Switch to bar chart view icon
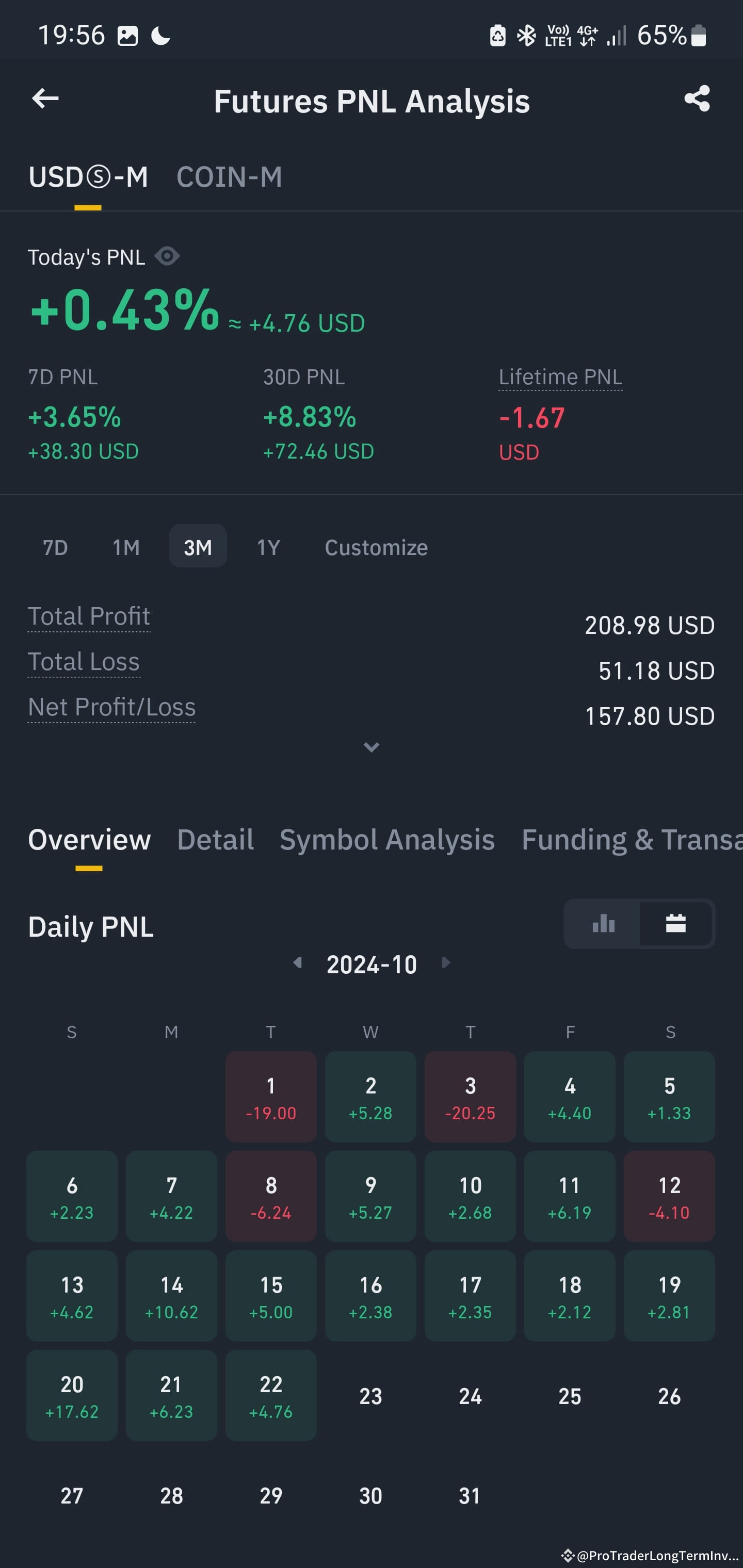The height and width of the screenshot is (1568, 743). [x=603, y=923]
